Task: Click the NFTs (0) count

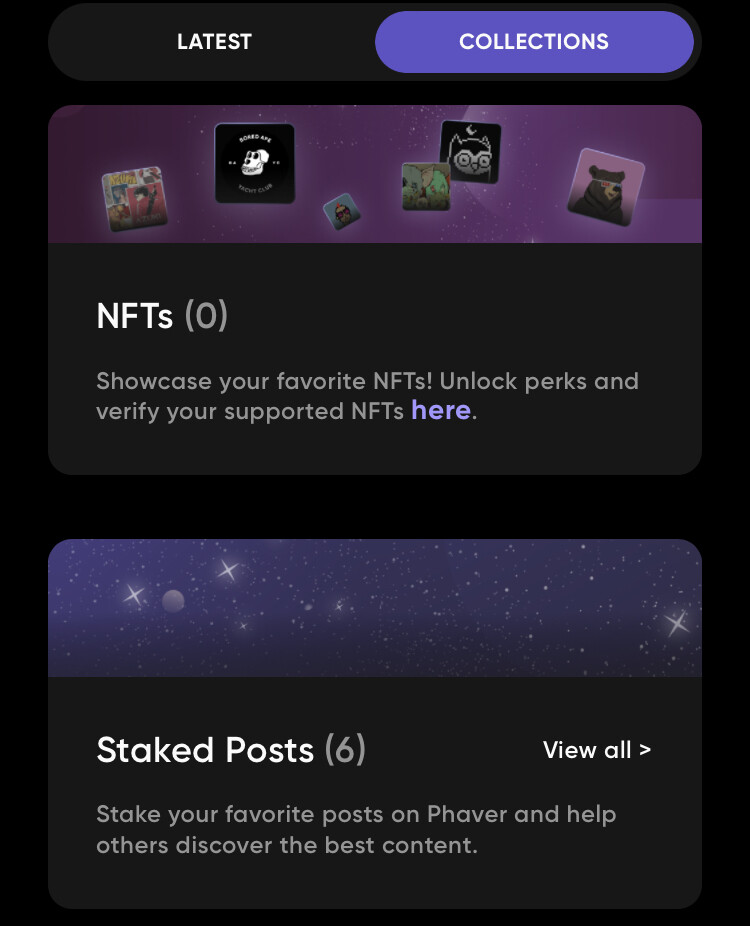Action: [206, 315]
